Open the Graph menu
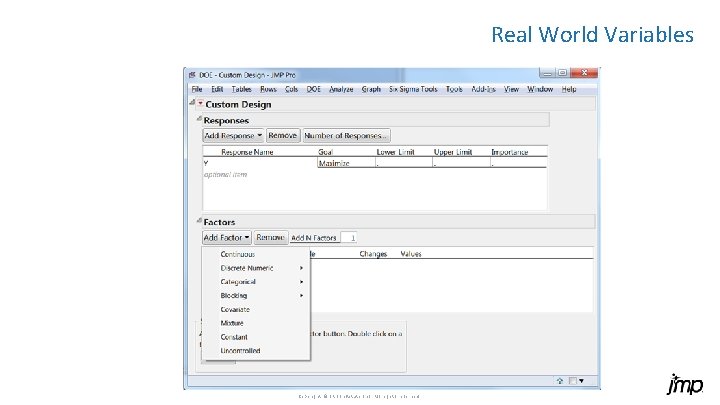The image size is (720, 405). coord(371,89)
